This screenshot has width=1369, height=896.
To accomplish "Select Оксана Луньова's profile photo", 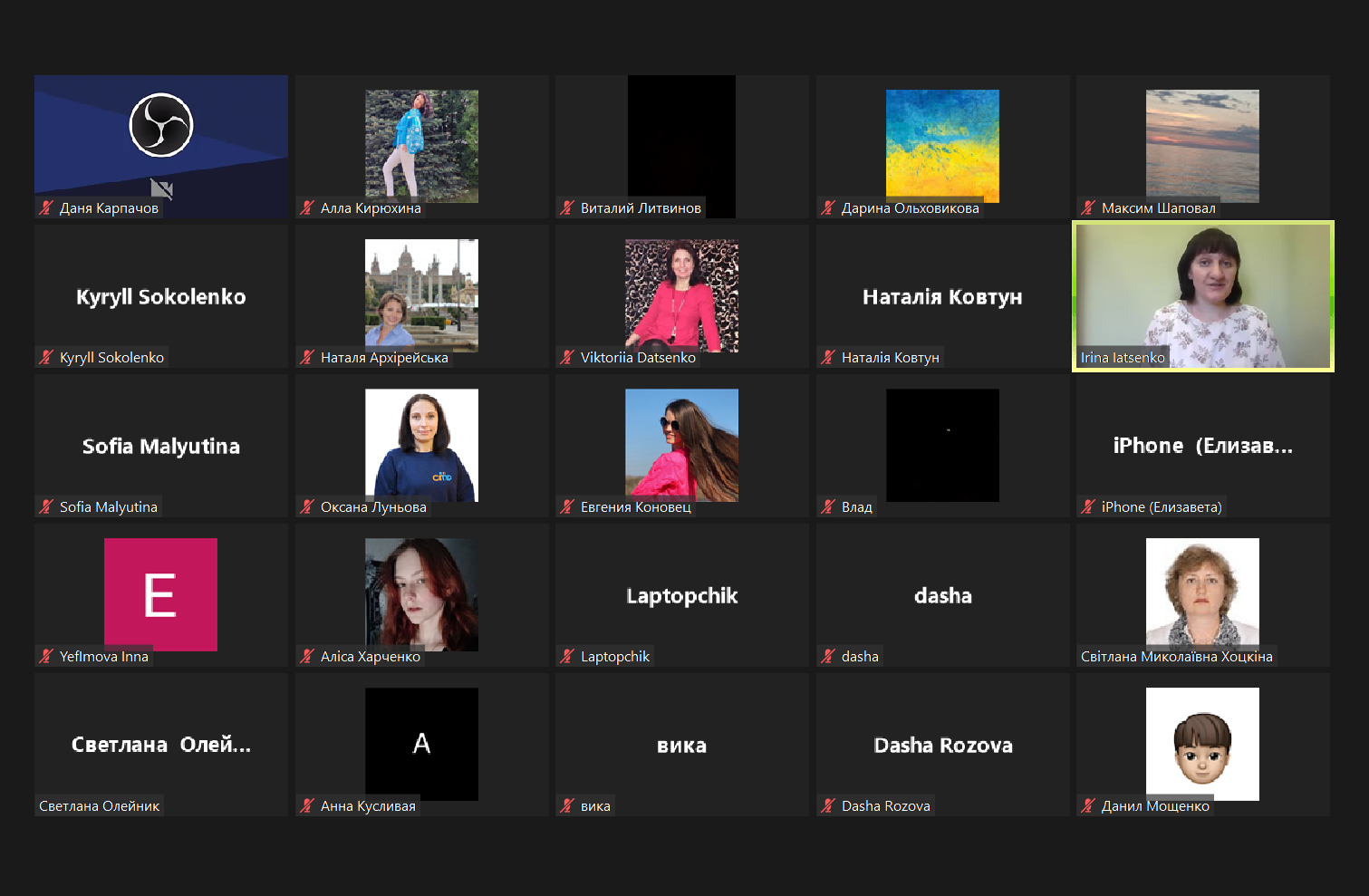I will pyautogui.click(x=421, y=445).
